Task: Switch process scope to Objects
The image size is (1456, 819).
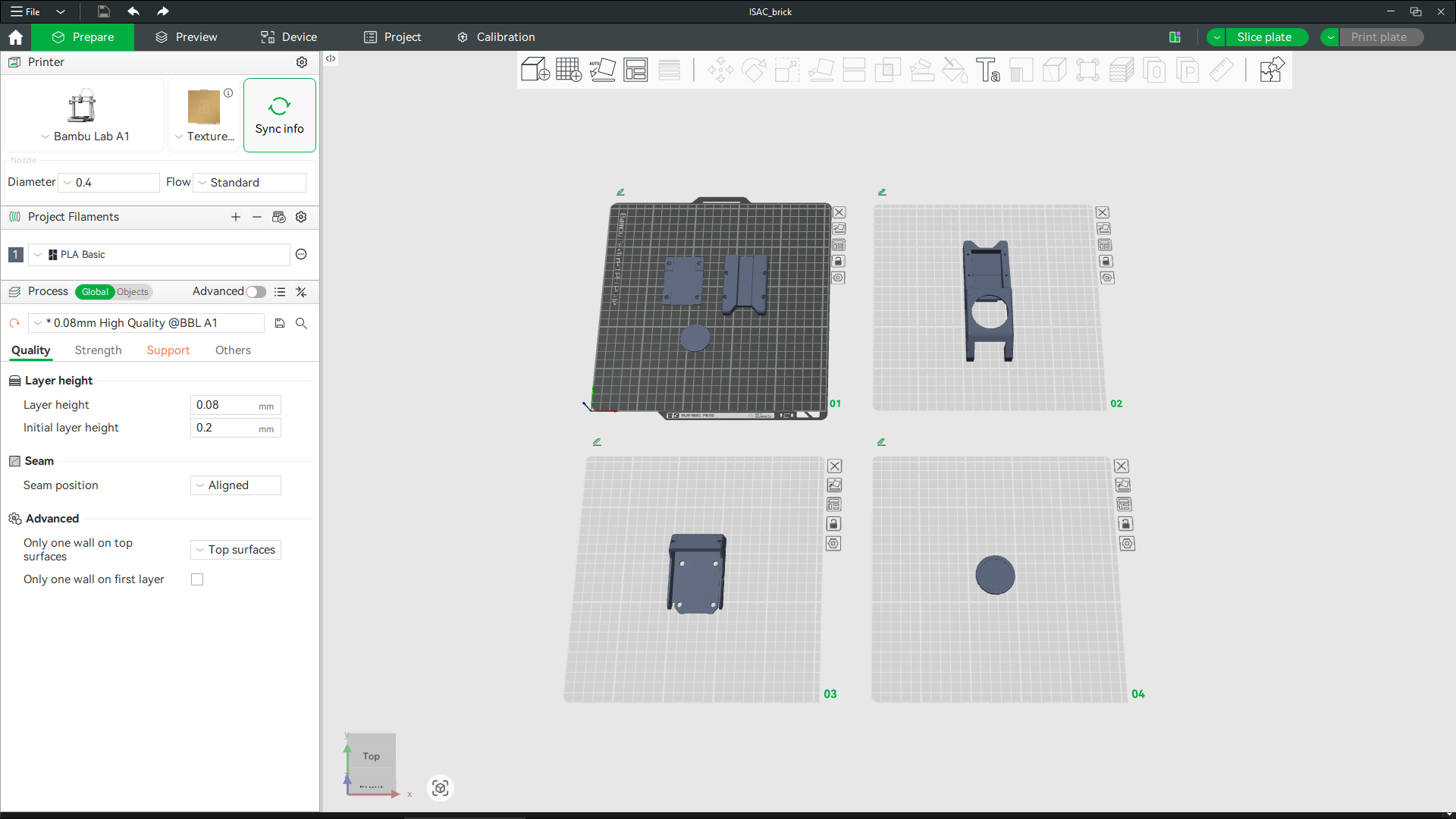Action: click(x=133, y=292)
